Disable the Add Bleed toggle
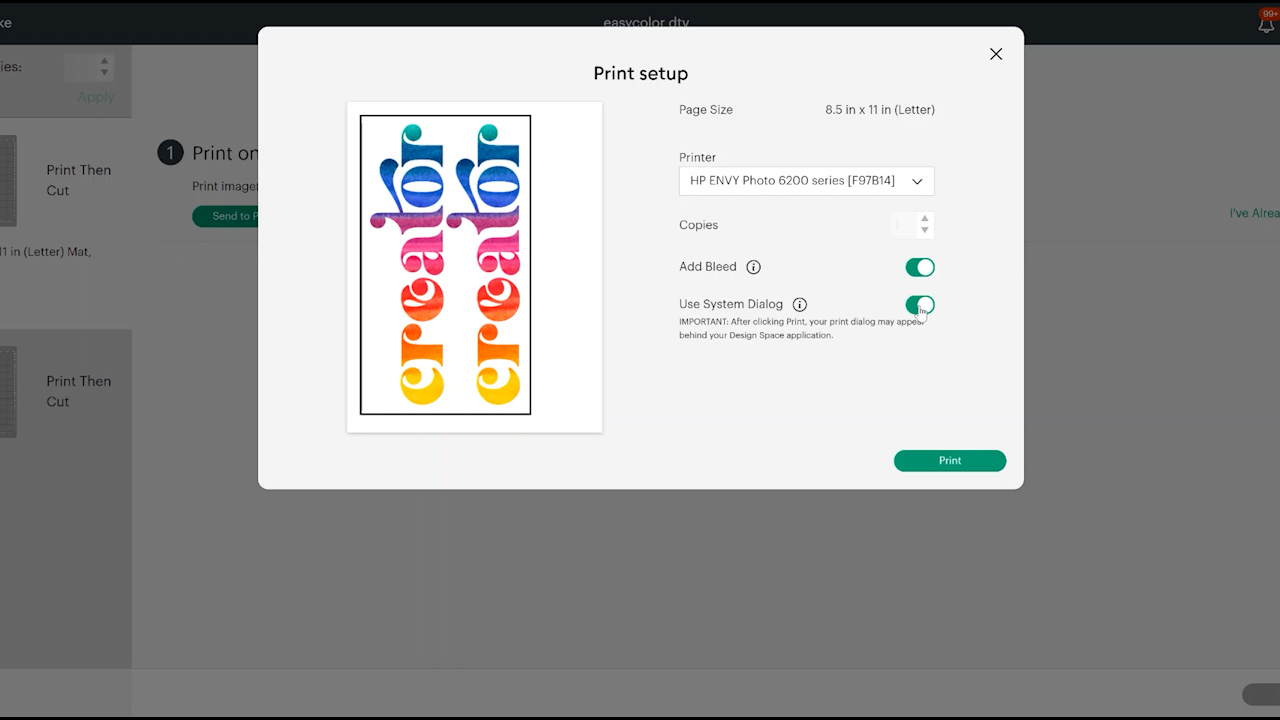 pos(920,267)
